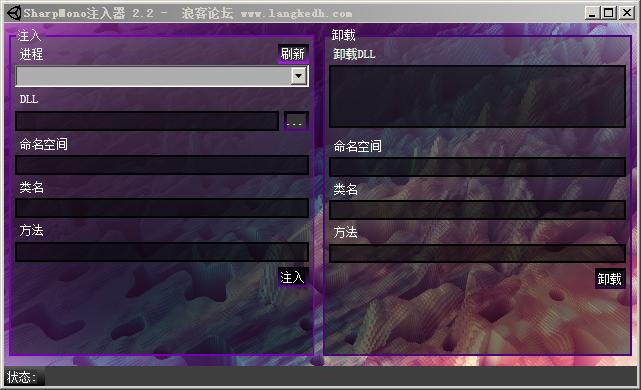Image resolution: width=641 pixels, height=390 pixels.
Task: Click the inject 类名 class name field
Action: coord(162,208)
